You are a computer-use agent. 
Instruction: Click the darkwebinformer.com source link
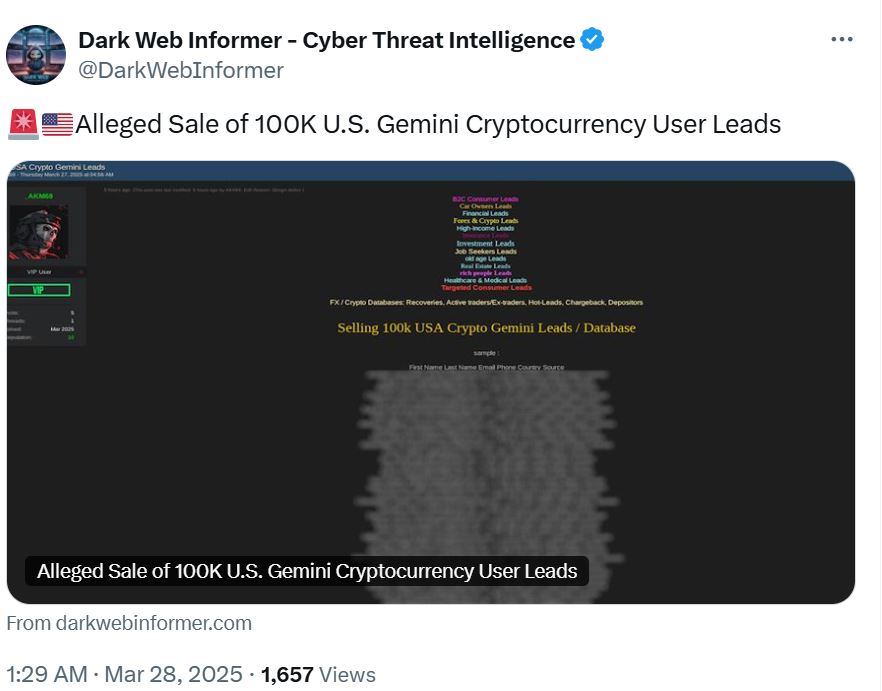coord(129,623)
